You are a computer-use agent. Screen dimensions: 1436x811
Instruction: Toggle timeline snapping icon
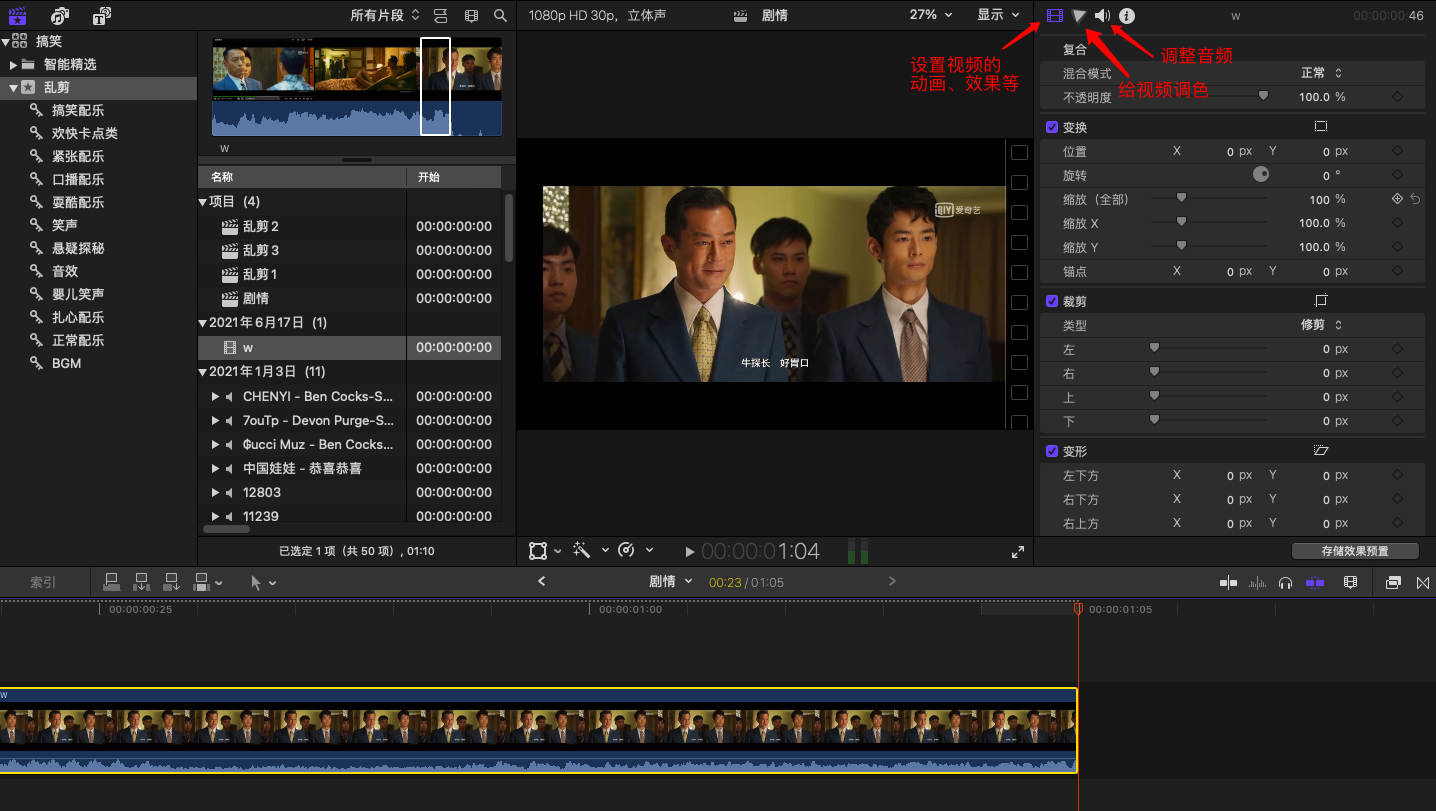[1315, 582]
